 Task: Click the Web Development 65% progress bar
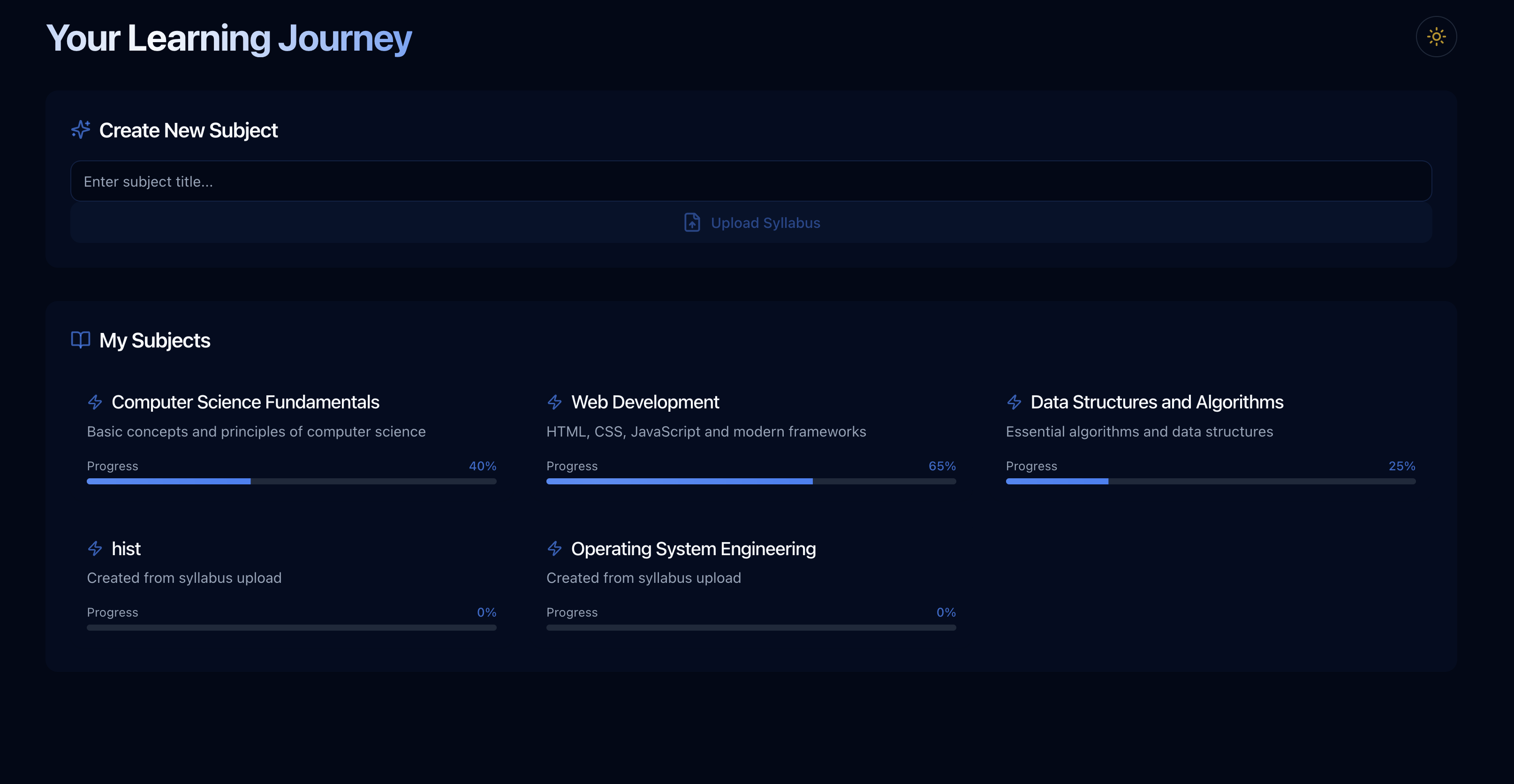coord(750,482)
